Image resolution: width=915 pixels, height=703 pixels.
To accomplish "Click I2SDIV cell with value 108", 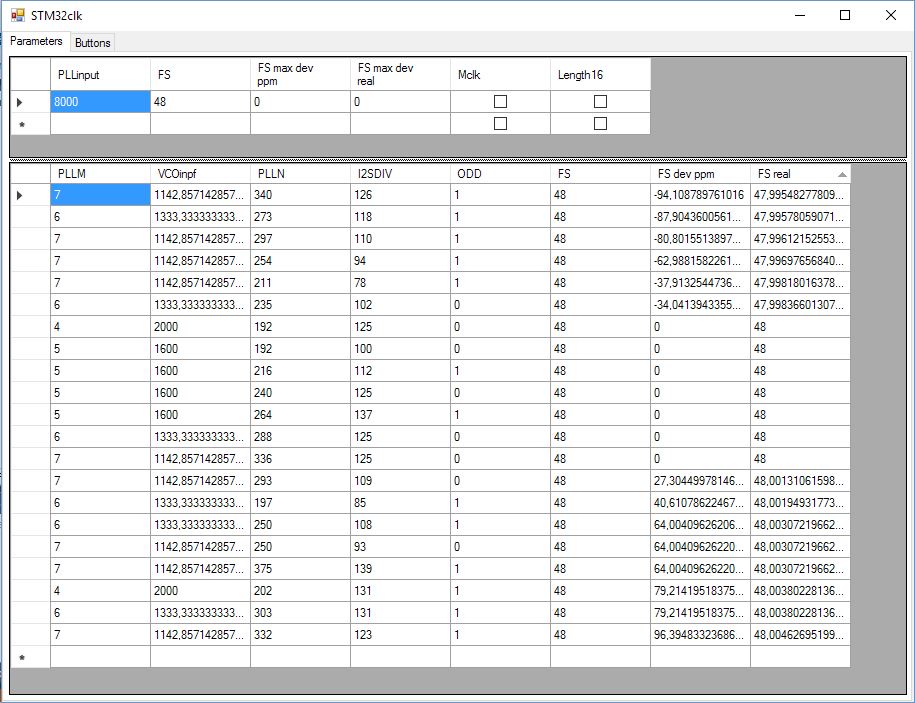I will pos(400,525).
